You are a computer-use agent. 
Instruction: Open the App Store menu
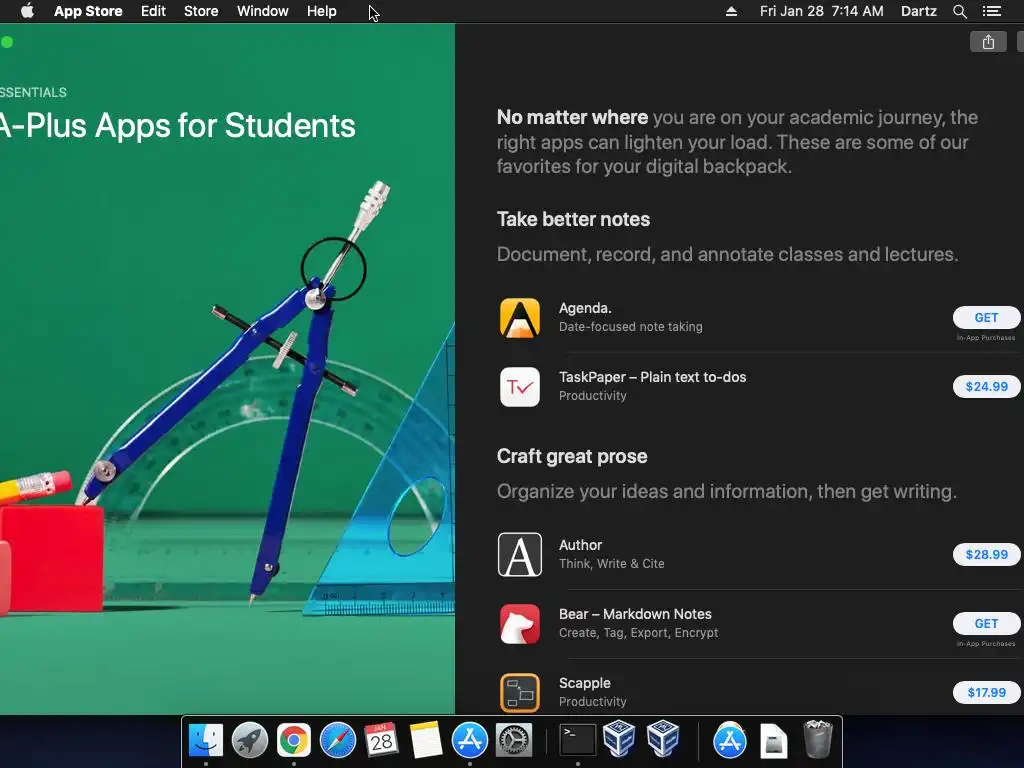click(88, 11)
